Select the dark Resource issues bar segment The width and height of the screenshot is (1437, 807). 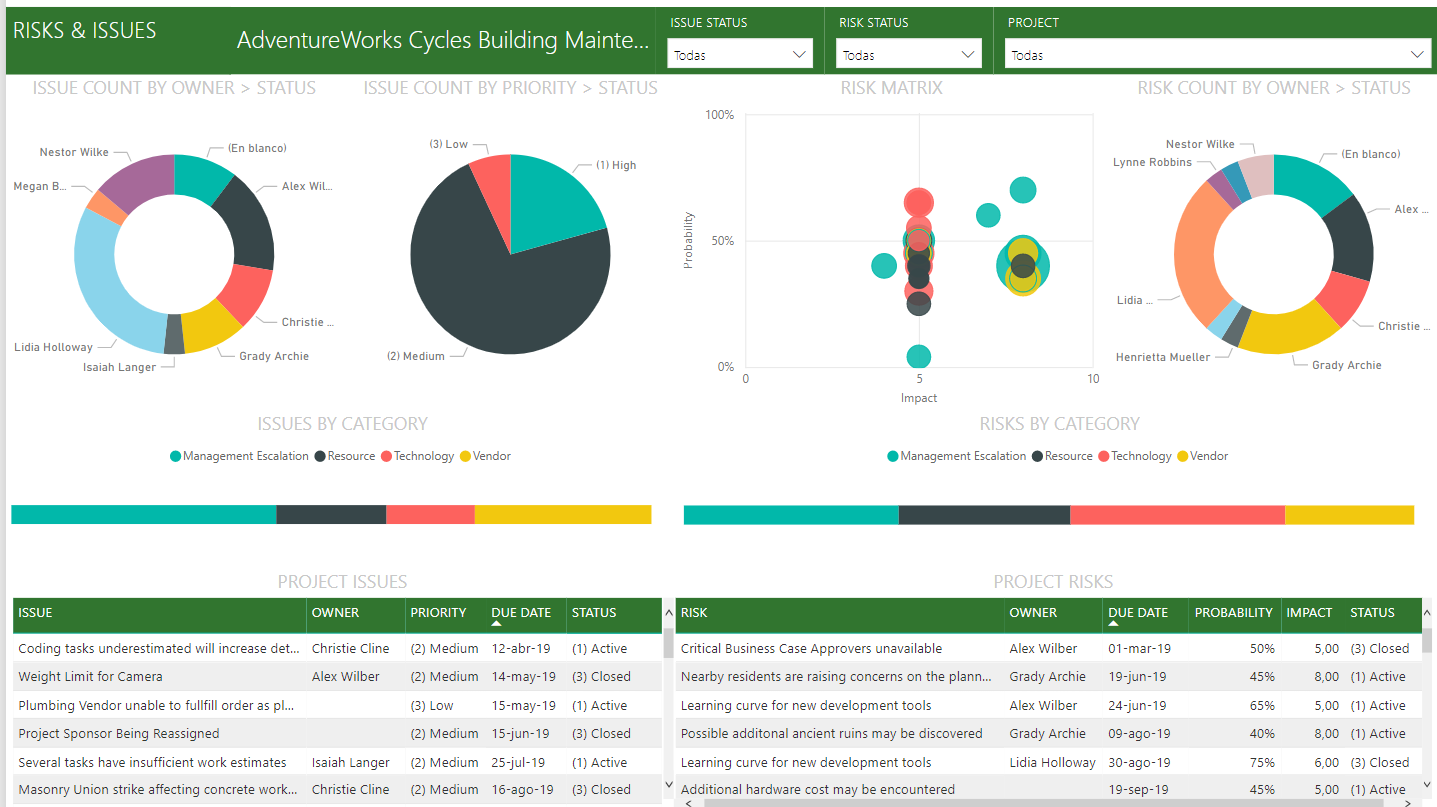tap(331, 515)
